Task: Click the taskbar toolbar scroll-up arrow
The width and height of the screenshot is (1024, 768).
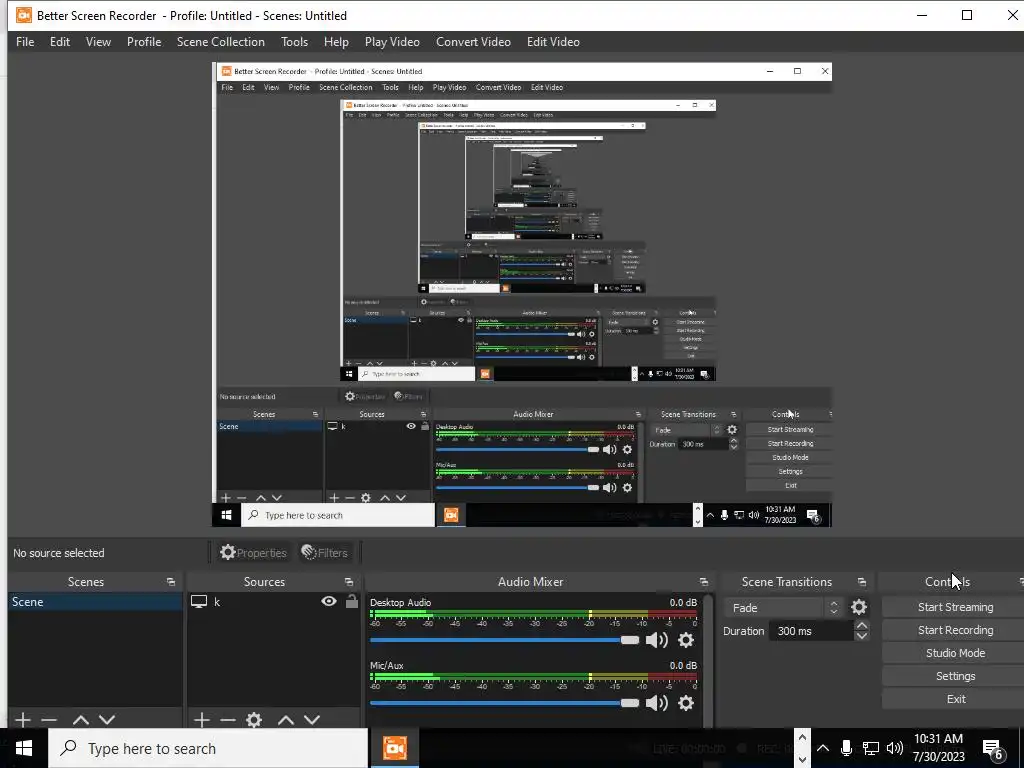Action: (802, 737)
